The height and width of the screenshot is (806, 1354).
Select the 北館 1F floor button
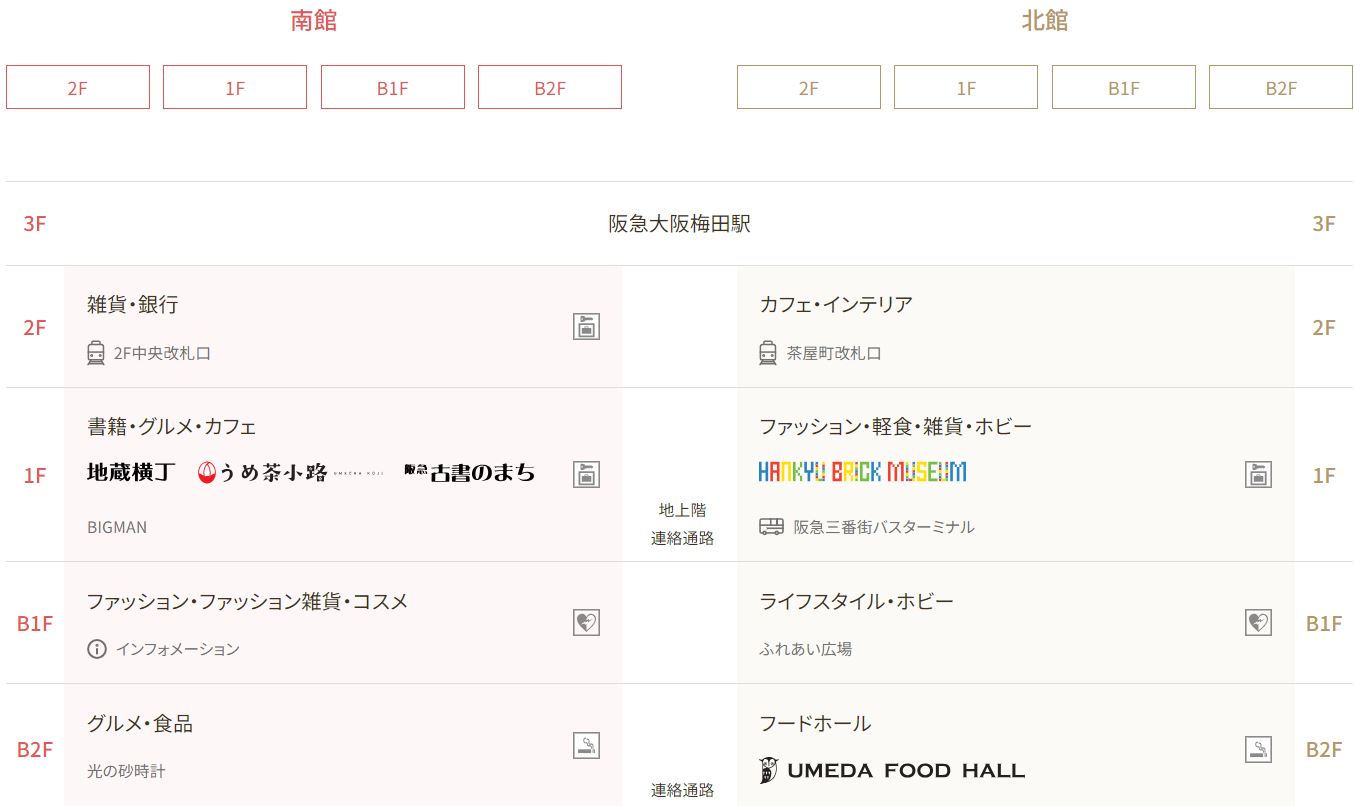point(966,87)
